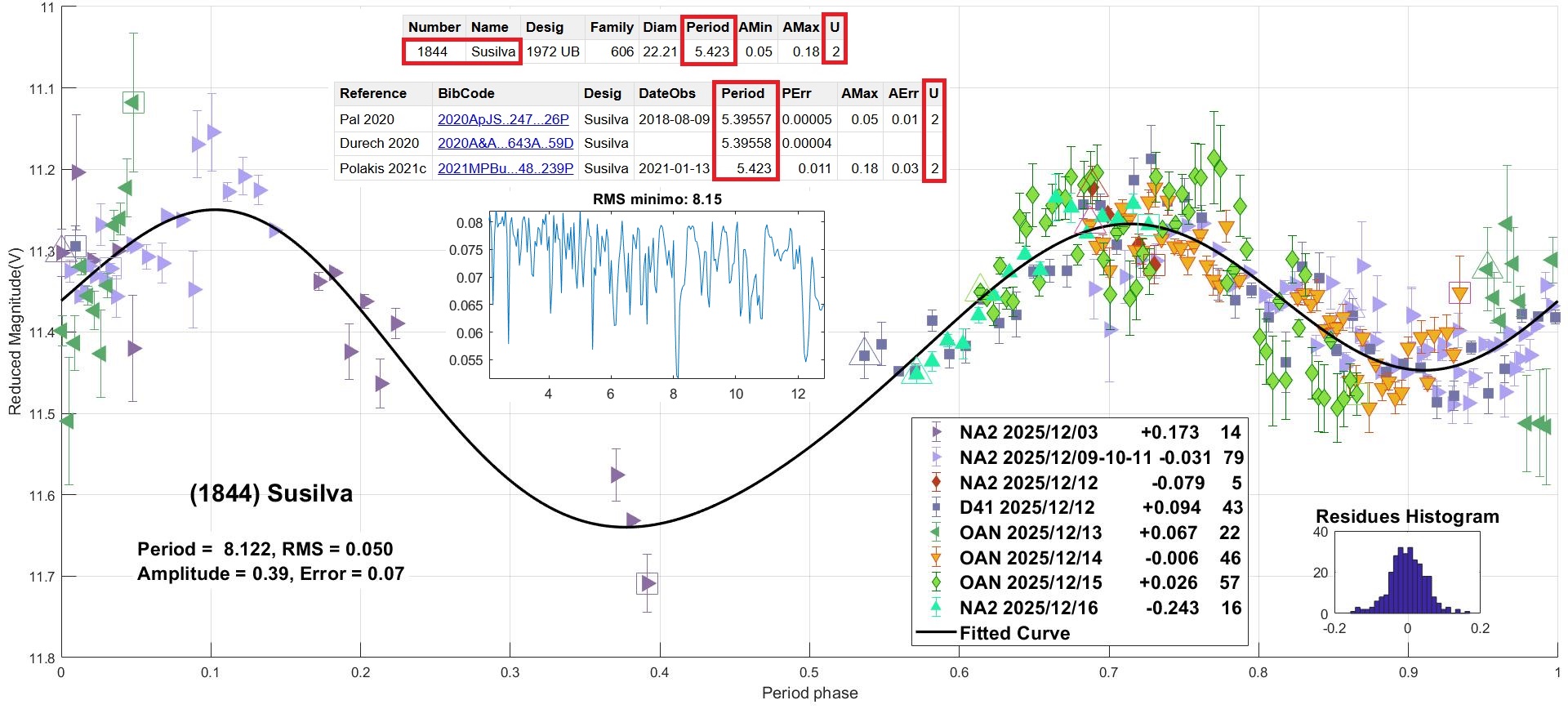Click the orange OAN 2025/12/14 legend triangle
Image resolution: width=1568 pixels, height=718 pixels.
coord(937,558)
